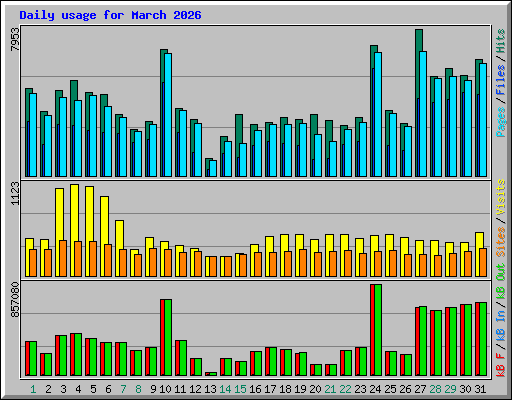512x400 pixels.
Task: Click the cyan files bar for day 31
Action: tap(483, 120)
